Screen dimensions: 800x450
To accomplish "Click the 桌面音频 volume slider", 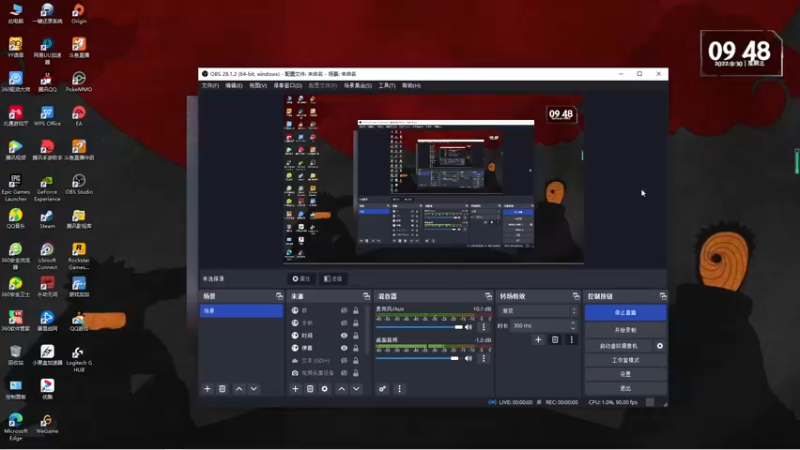I will coord(417,358).
